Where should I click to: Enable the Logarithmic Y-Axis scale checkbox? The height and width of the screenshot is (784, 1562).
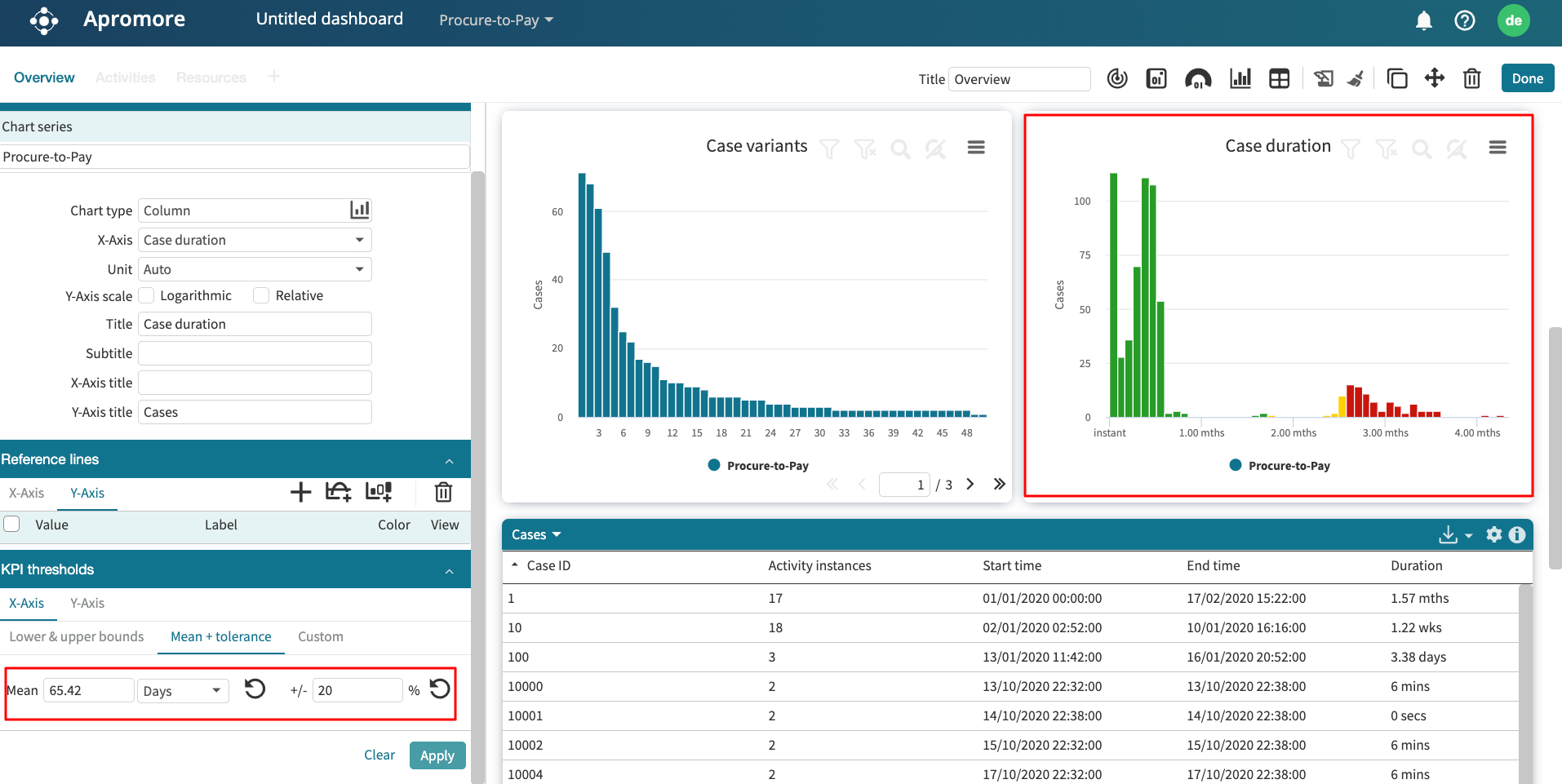pyautogui.click(x=147, y=295)
